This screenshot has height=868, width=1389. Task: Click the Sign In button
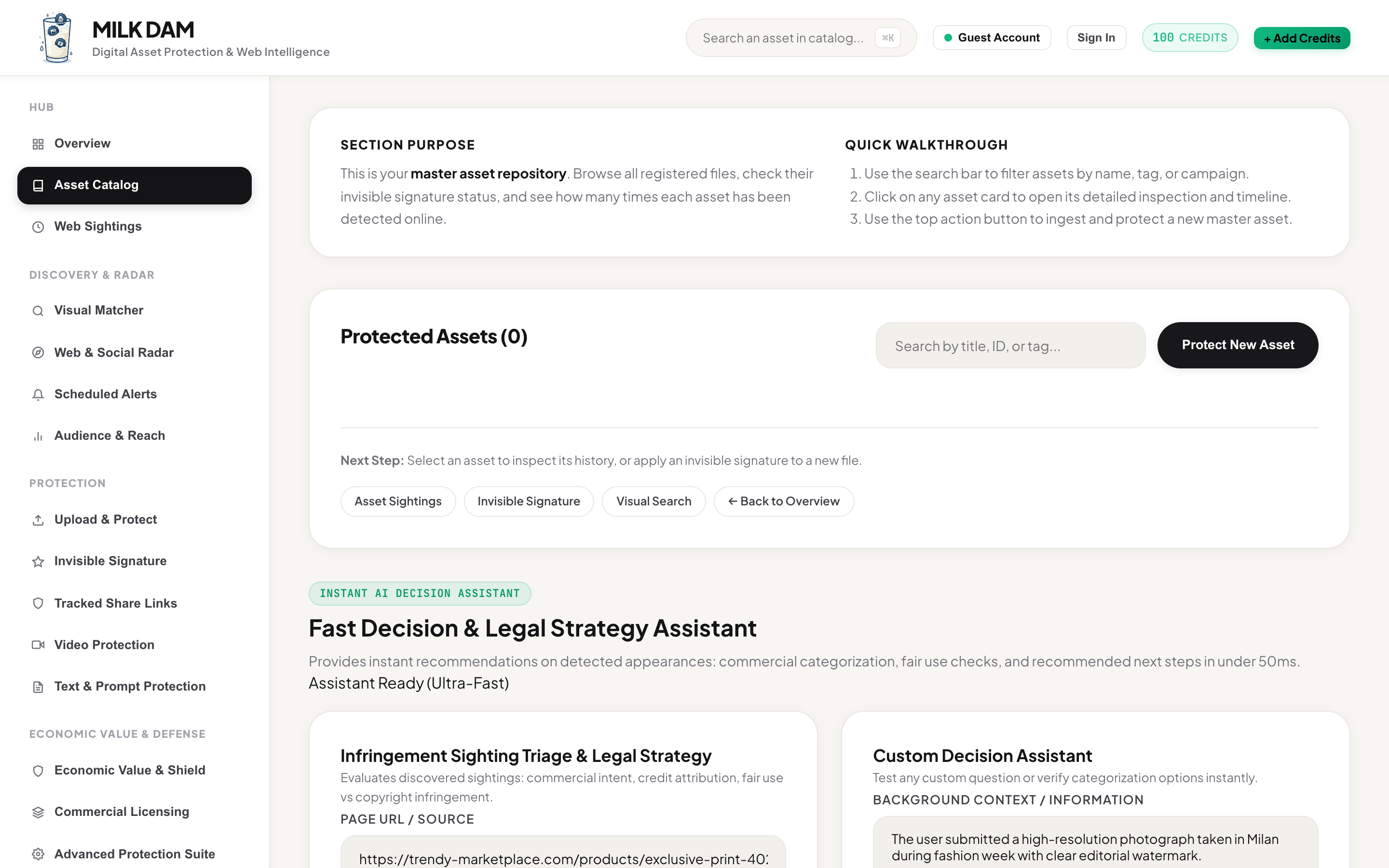pos(1096,37)
